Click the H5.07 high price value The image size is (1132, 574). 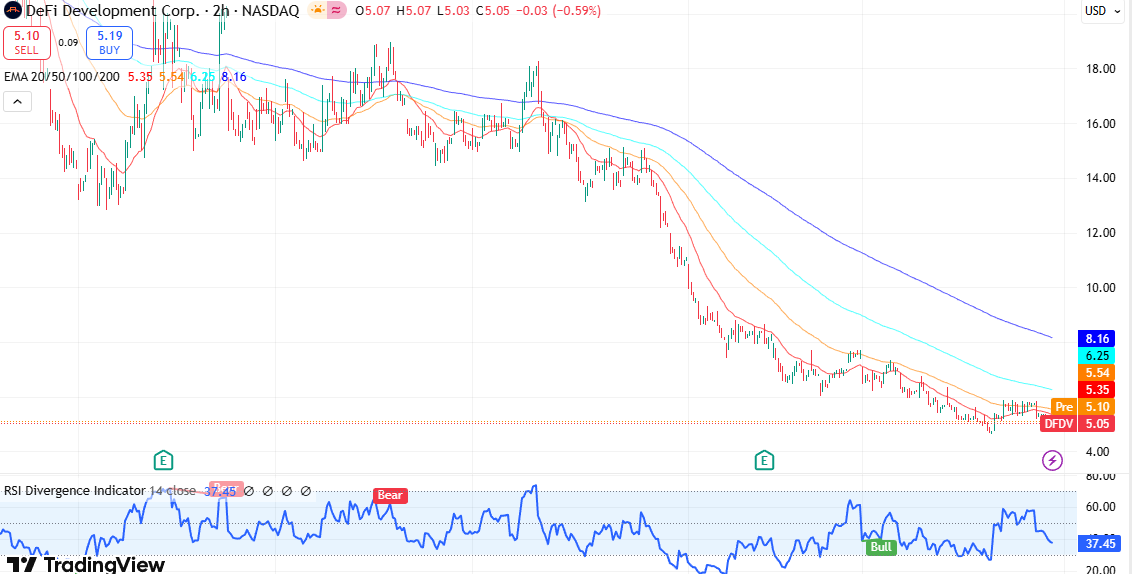(414, 11)
